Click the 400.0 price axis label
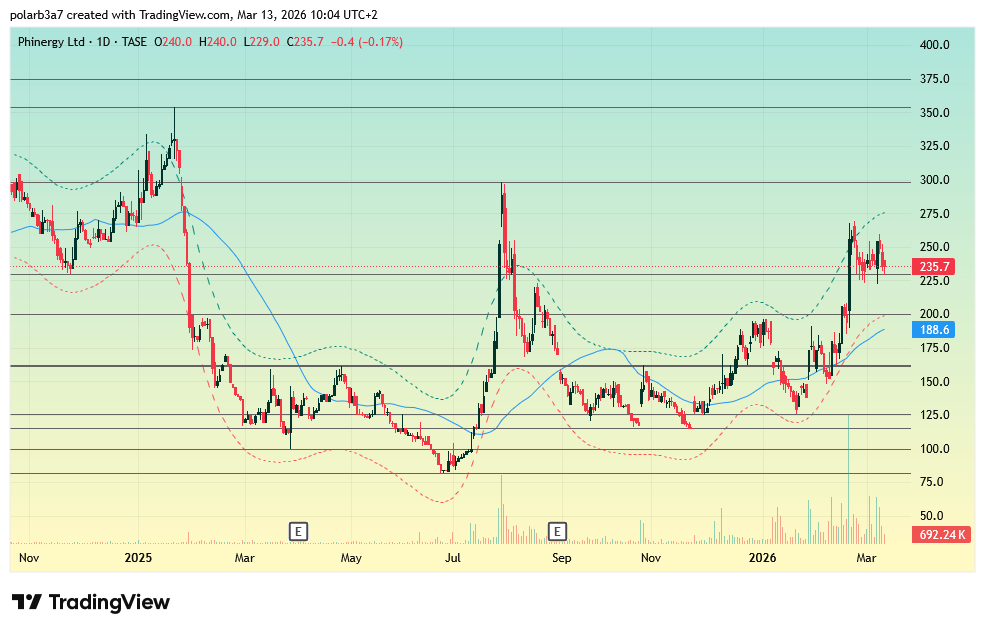The image size is (985, 632). pos(934,45)
